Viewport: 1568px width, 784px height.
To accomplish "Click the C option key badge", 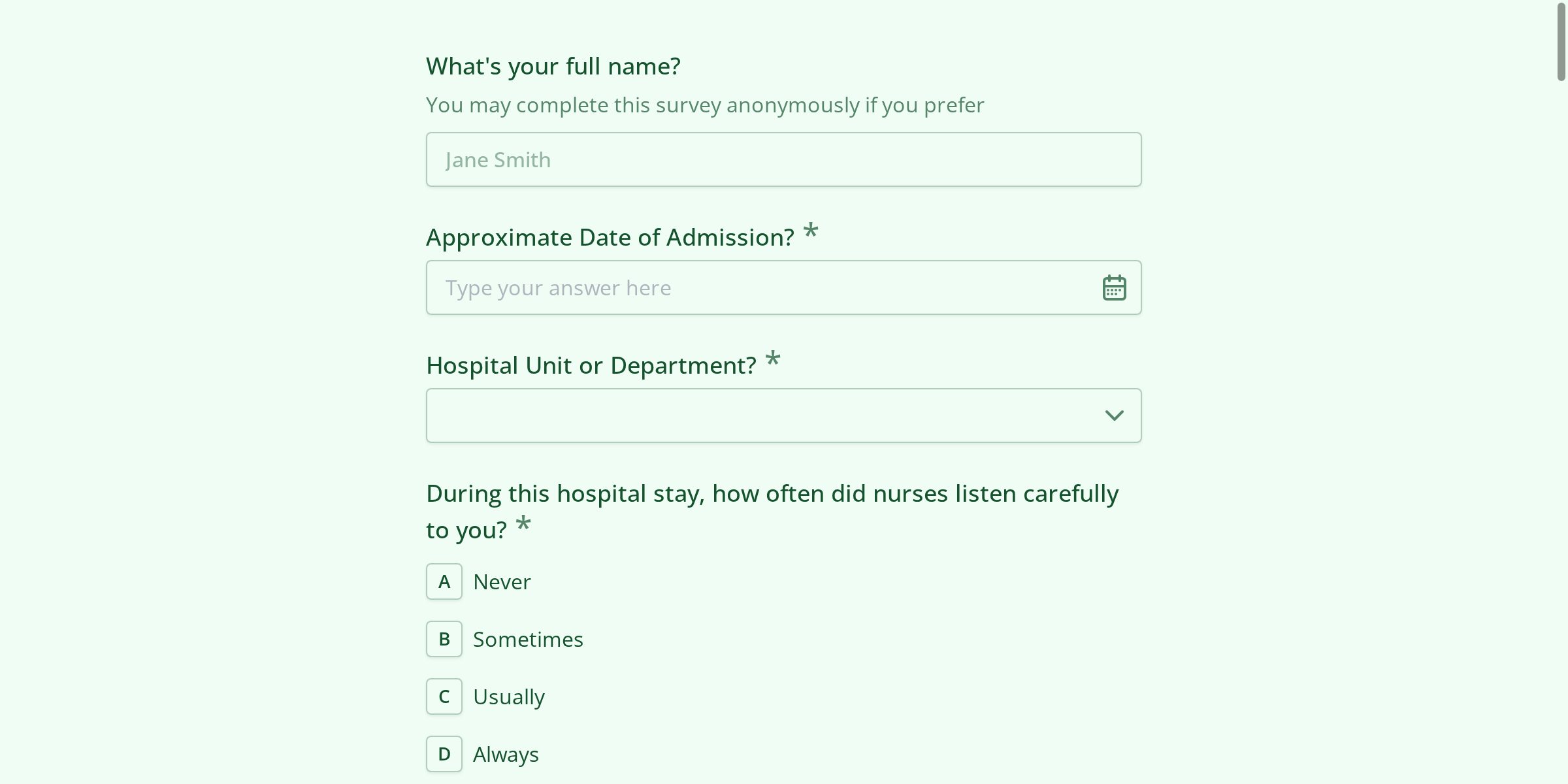I will coord(444,696).
